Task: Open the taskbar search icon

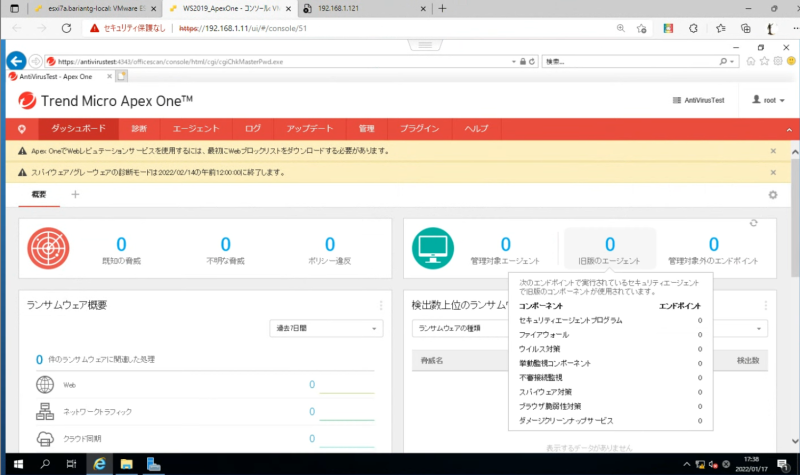Action: click(x=45, y=464)
